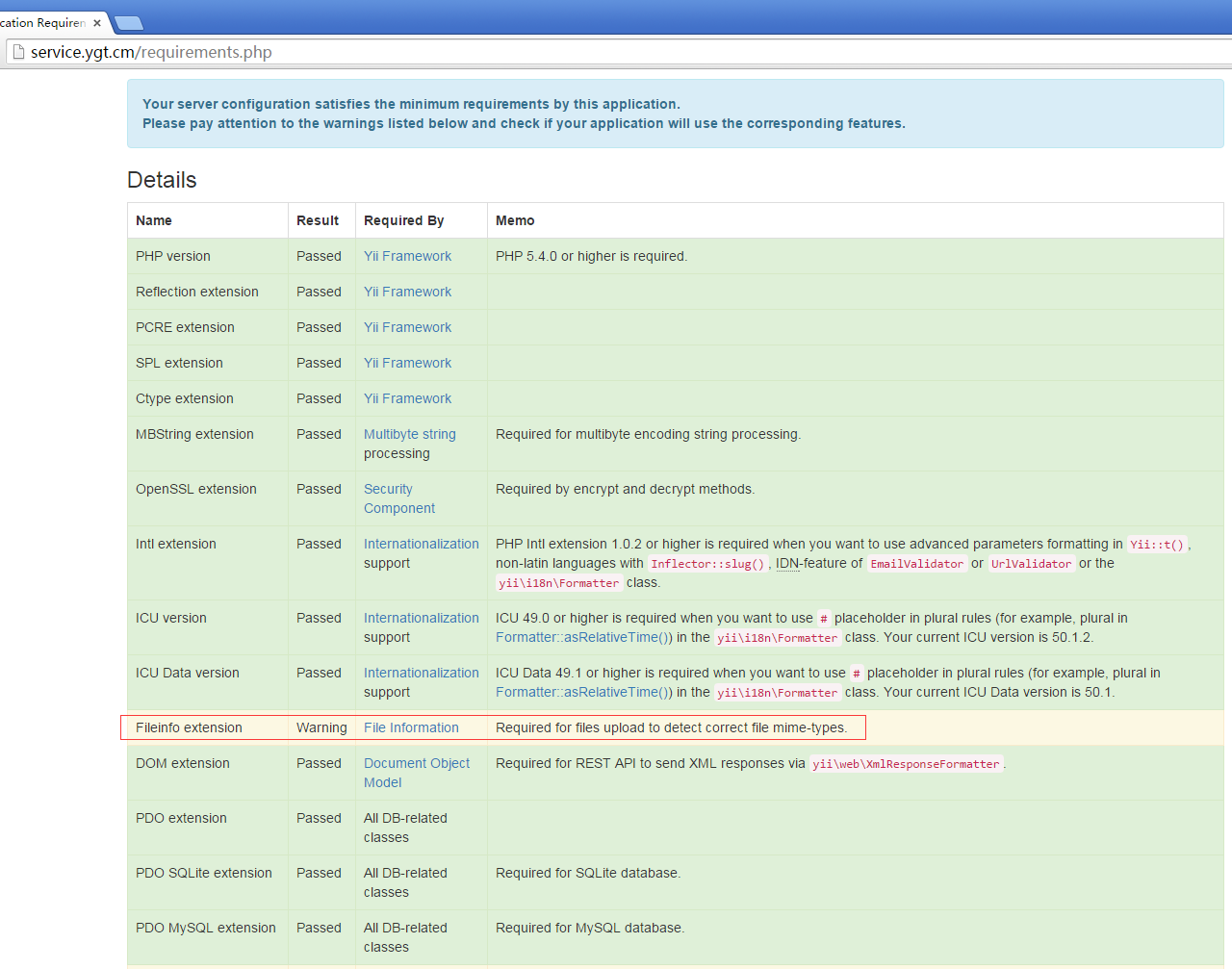Click Yii Framework link beside SPL extension
This screenshot has width=1232, height=969.
point(407,363)
